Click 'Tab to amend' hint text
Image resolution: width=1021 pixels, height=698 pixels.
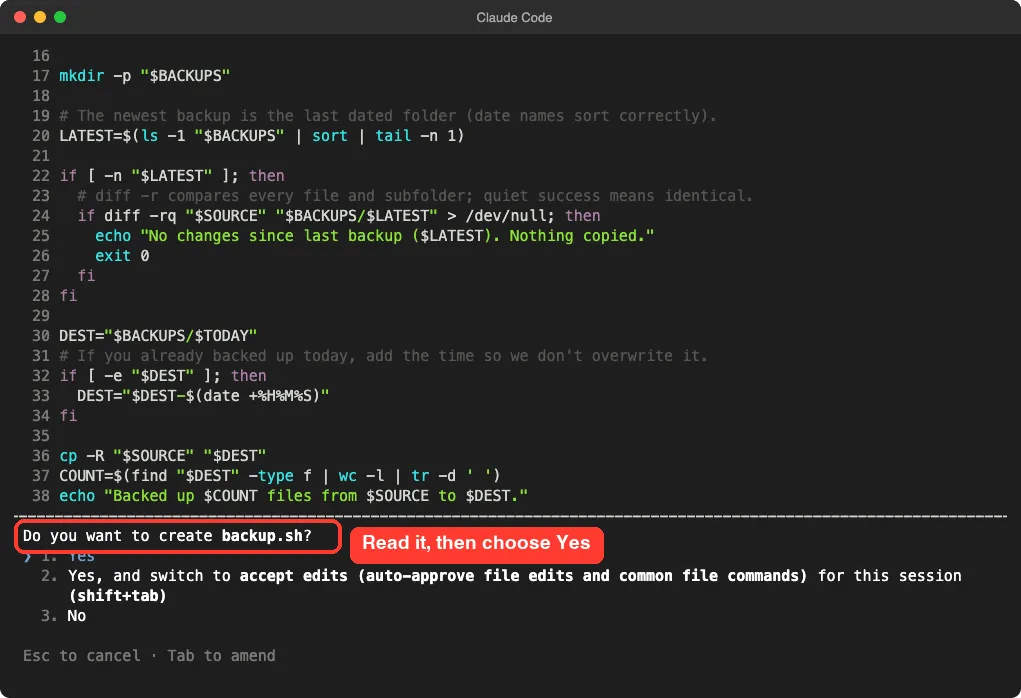221,655
